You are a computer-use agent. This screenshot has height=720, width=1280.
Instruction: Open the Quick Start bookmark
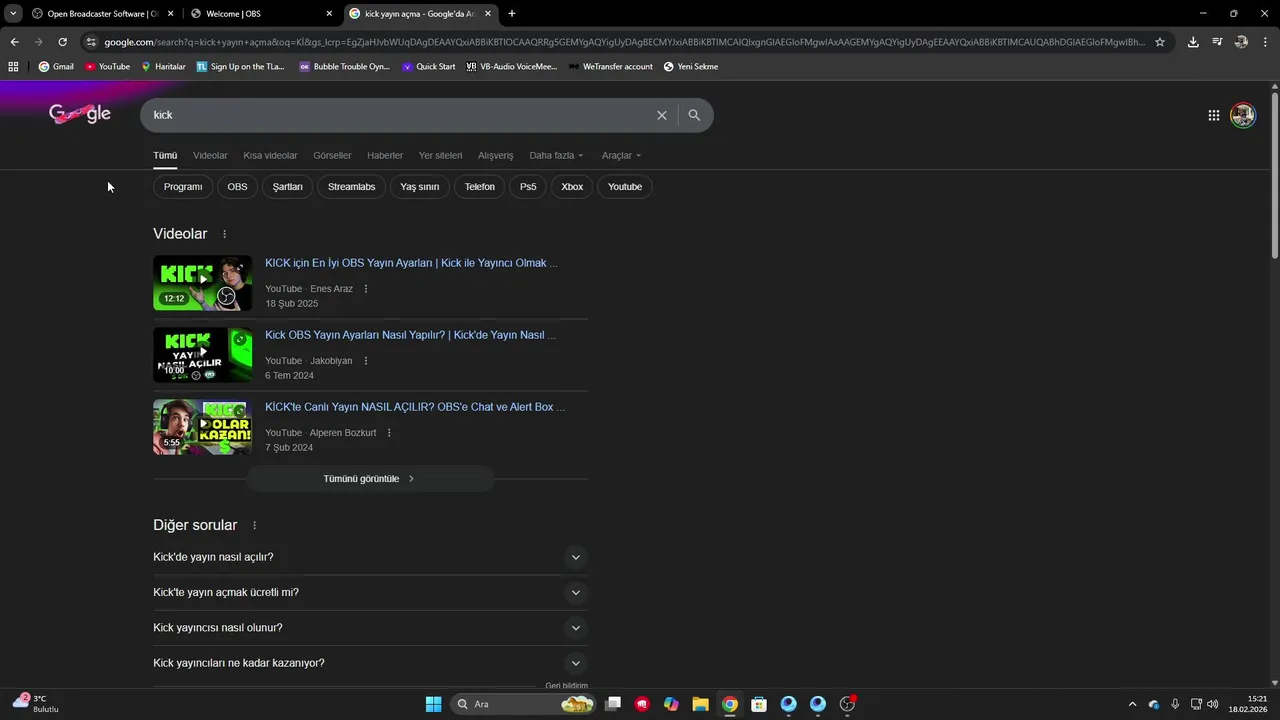tap(429, 66)
